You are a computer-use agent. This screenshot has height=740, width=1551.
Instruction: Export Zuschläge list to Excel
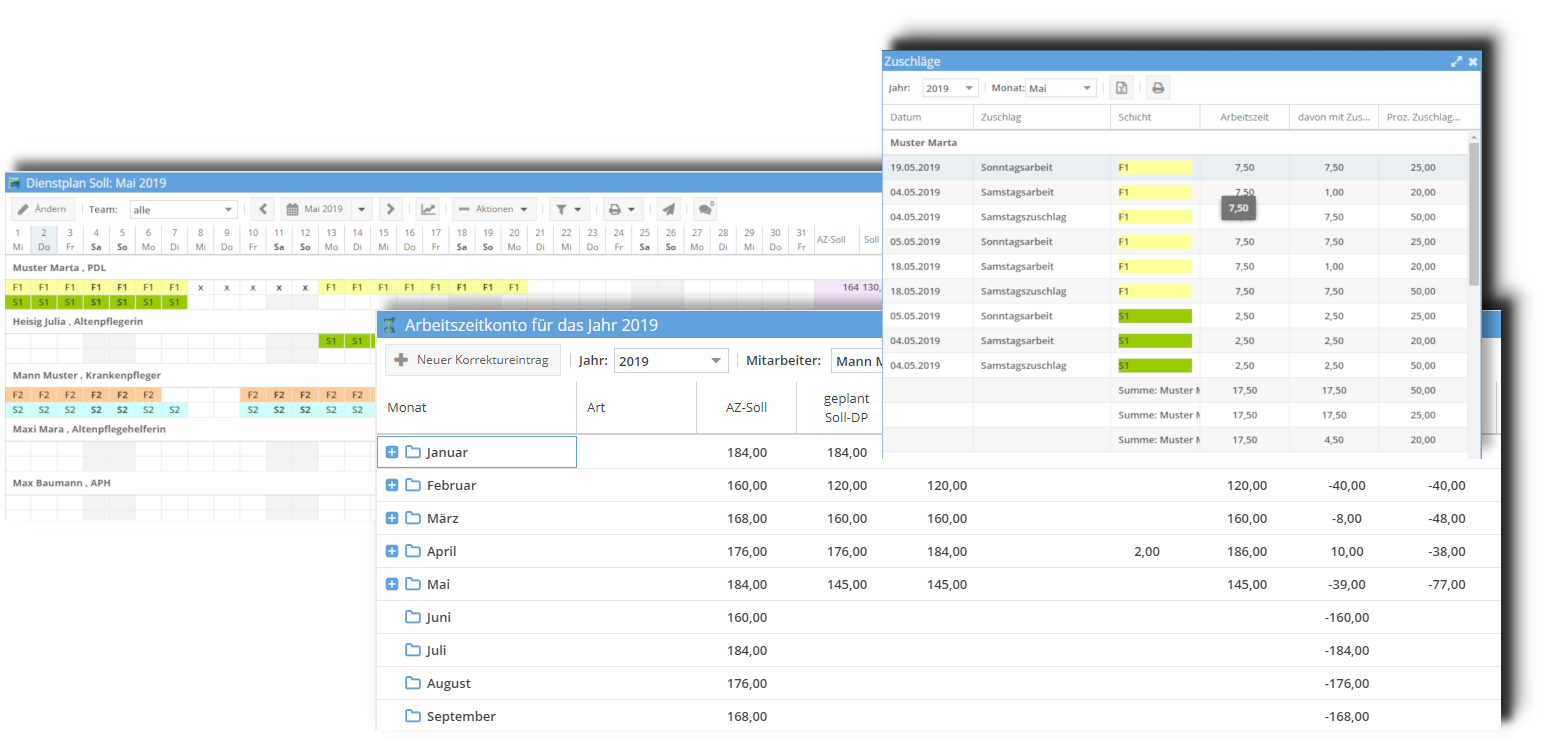[1121, 87]
